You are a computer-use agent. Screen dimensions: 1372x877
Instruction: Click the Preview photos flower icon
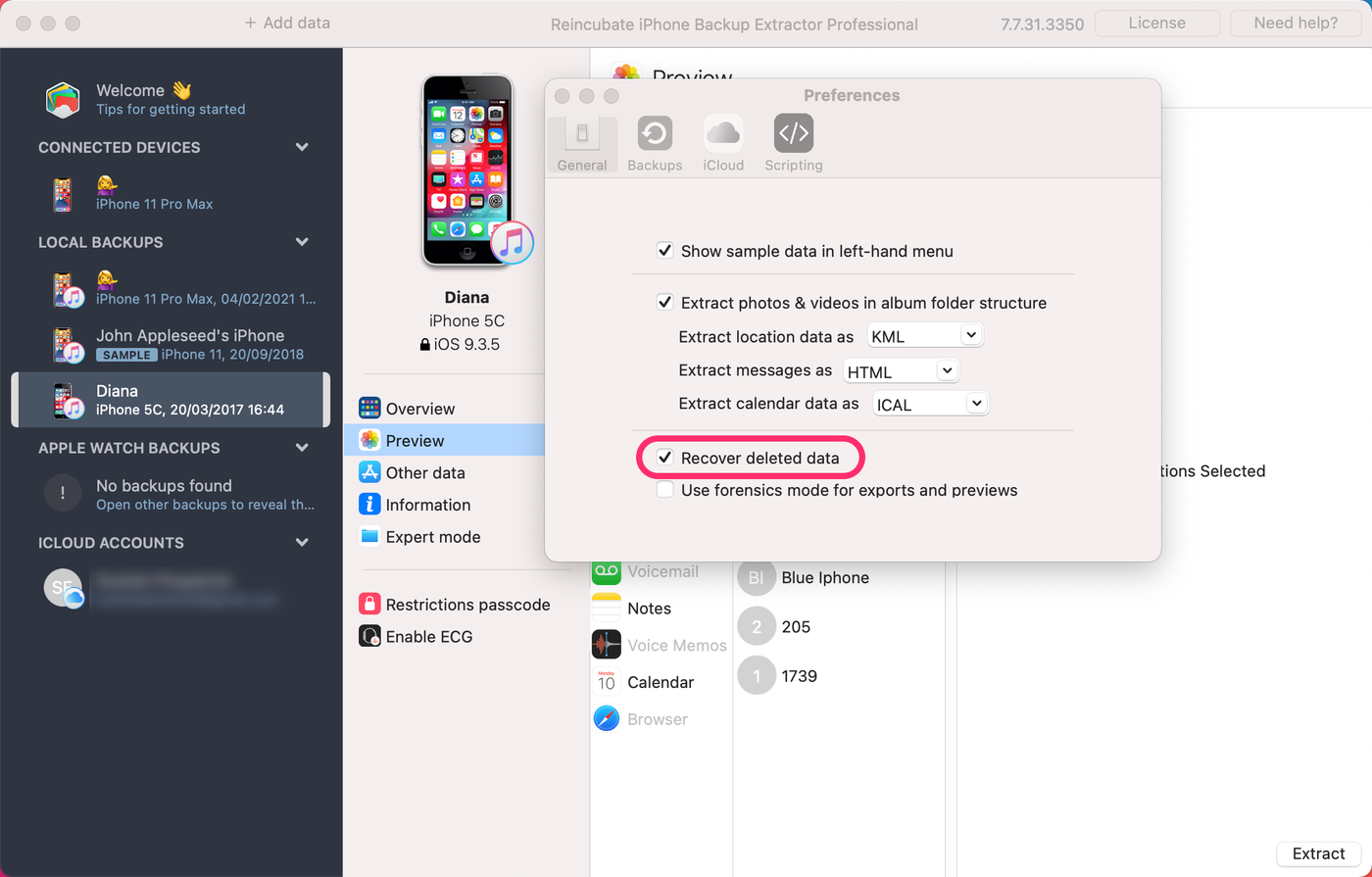pyautogui.click(x=369, y=441)
